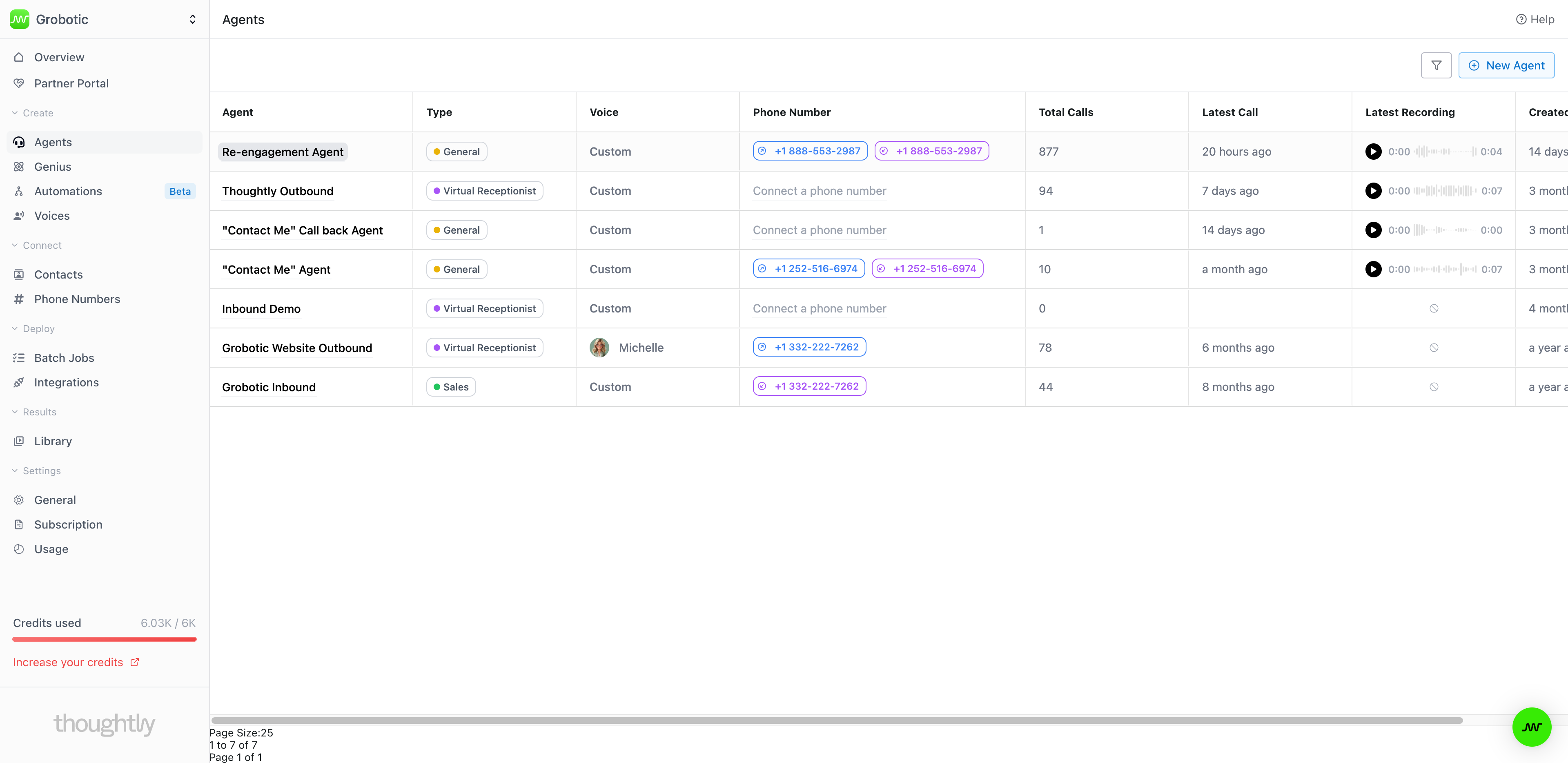The width and height of the screenshot is (1568, 763).
Task: Click Thoughtly Outbound's Connect a phone number
Action: (819, 191)
